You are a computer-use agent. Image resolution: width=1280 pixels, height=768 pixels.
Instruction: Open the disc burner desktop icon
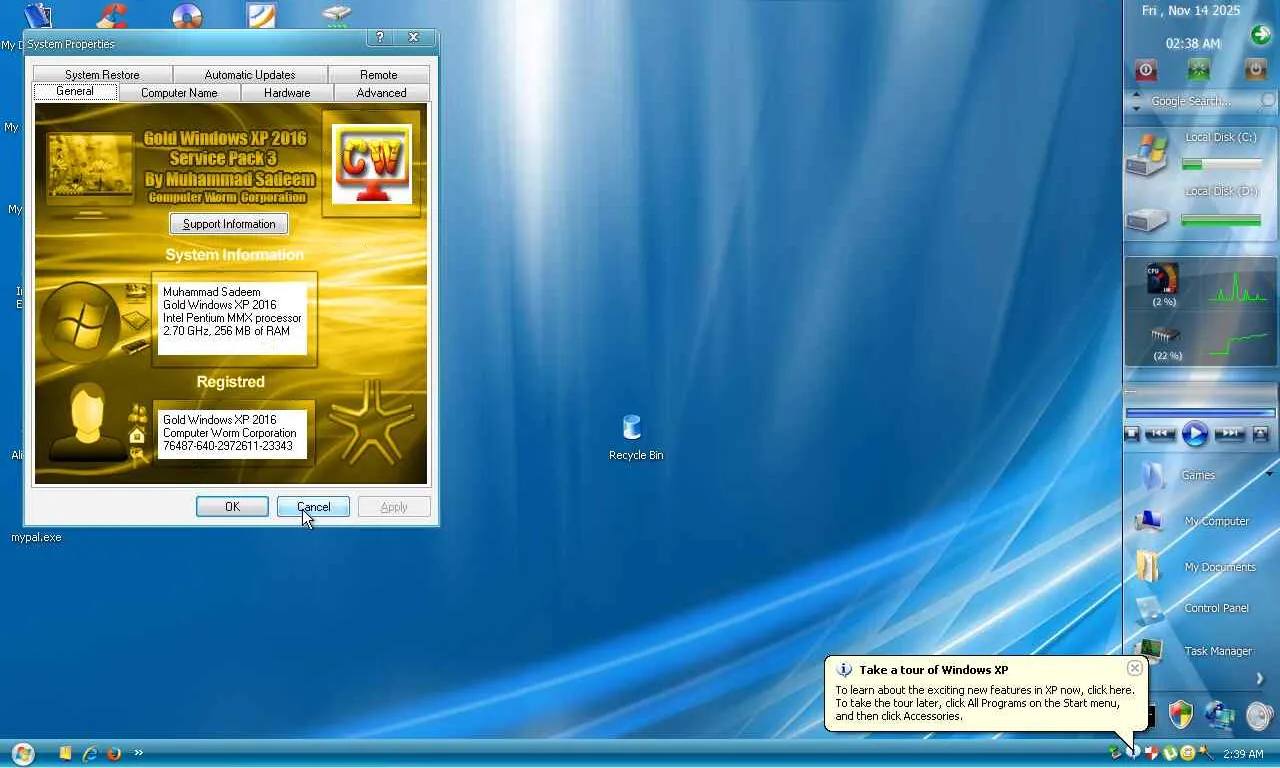coord(187,15)
